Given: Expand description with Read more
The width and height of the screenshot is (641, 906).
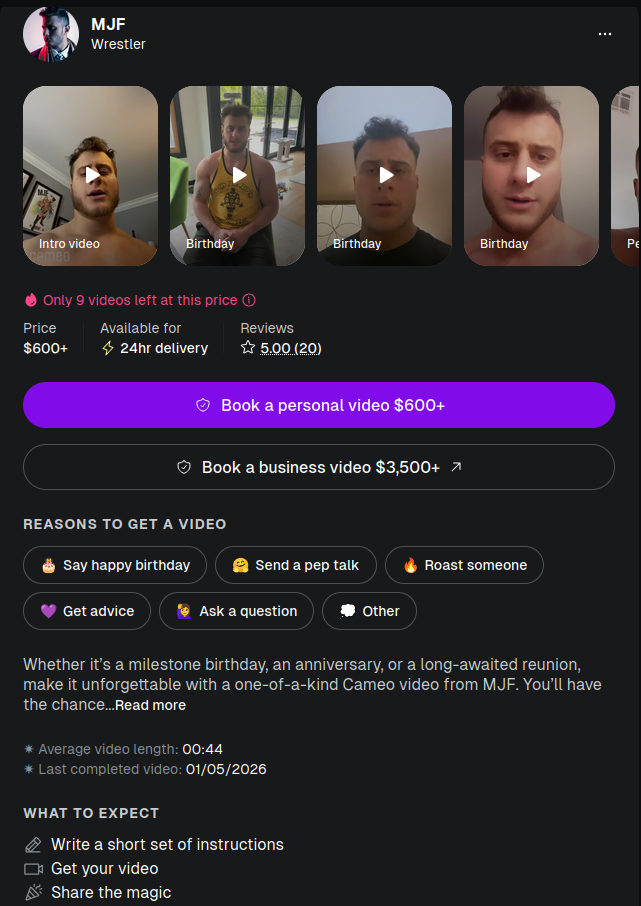Looking at the screenshot, I should coord(151,705).
